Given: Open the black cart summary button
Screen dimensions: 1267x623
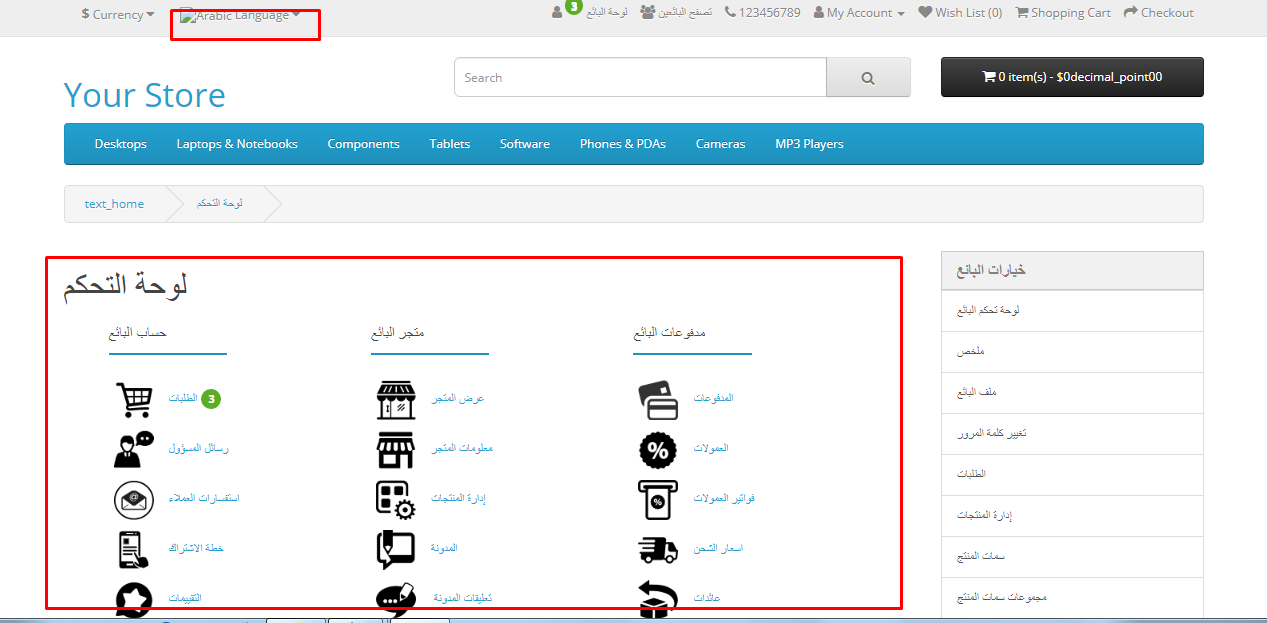Looking at the screenshot, I should [1072, 77].
